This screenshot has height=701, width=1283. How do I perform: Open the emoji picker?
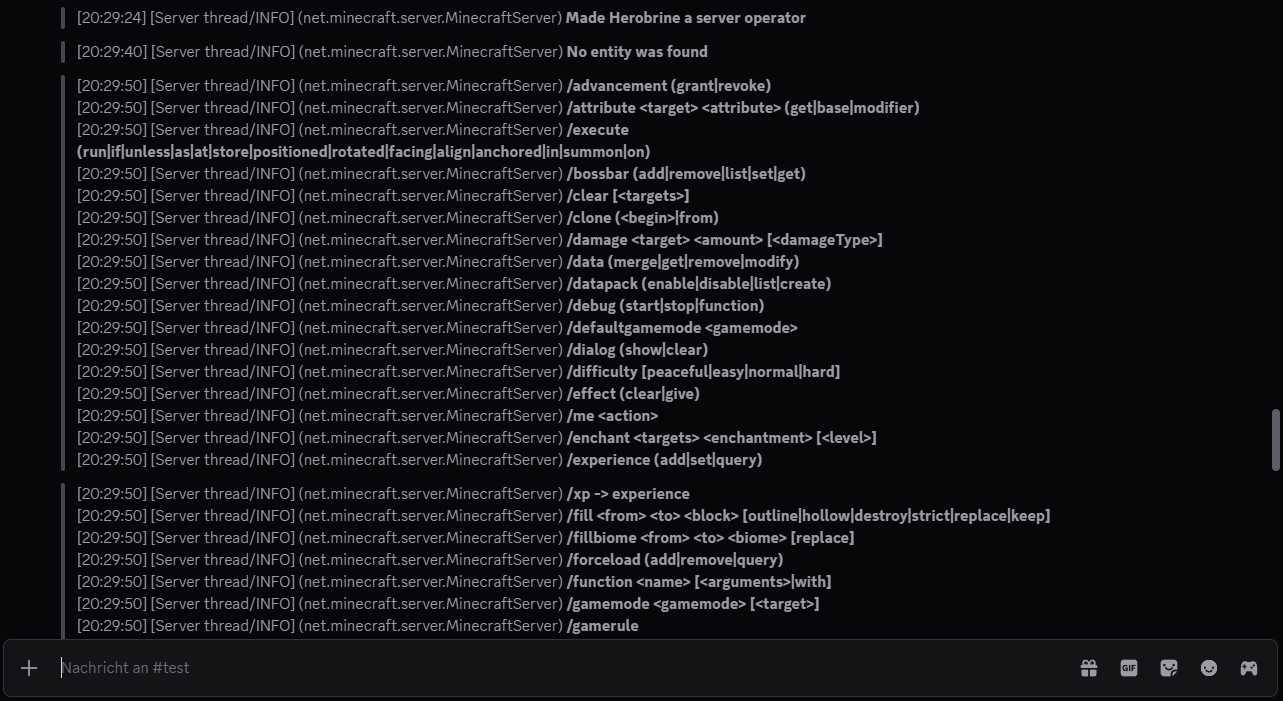(1209, 668)
